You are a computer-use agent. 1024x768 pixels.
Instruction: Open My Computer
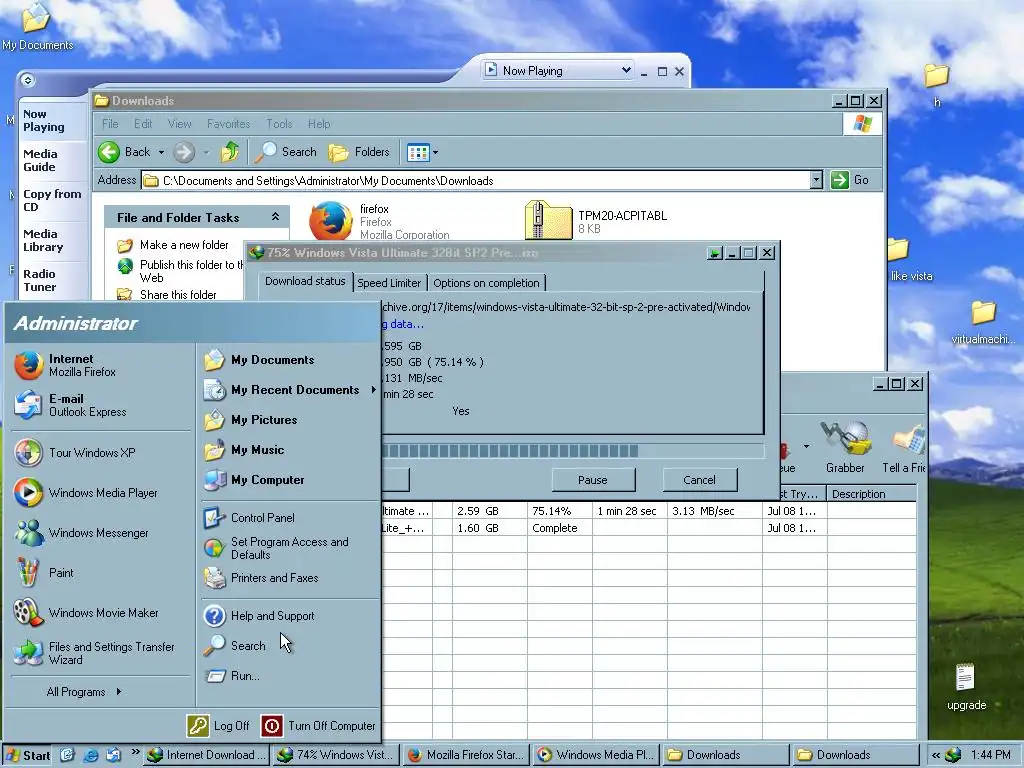coord(254,480)
